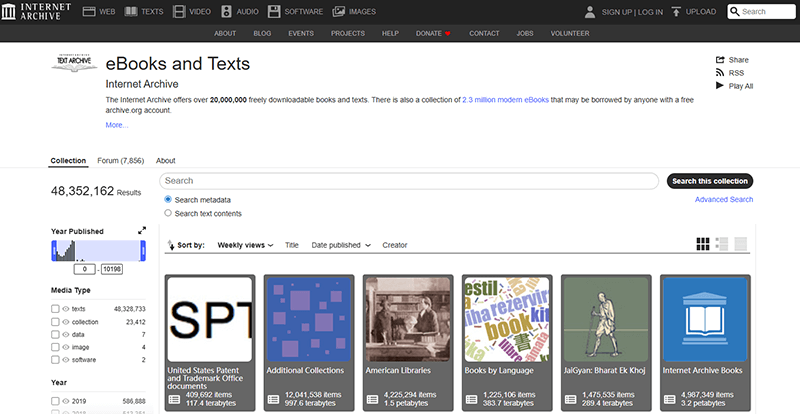Click the Search this collection button
800x414 pixels.
pos(710,181)
